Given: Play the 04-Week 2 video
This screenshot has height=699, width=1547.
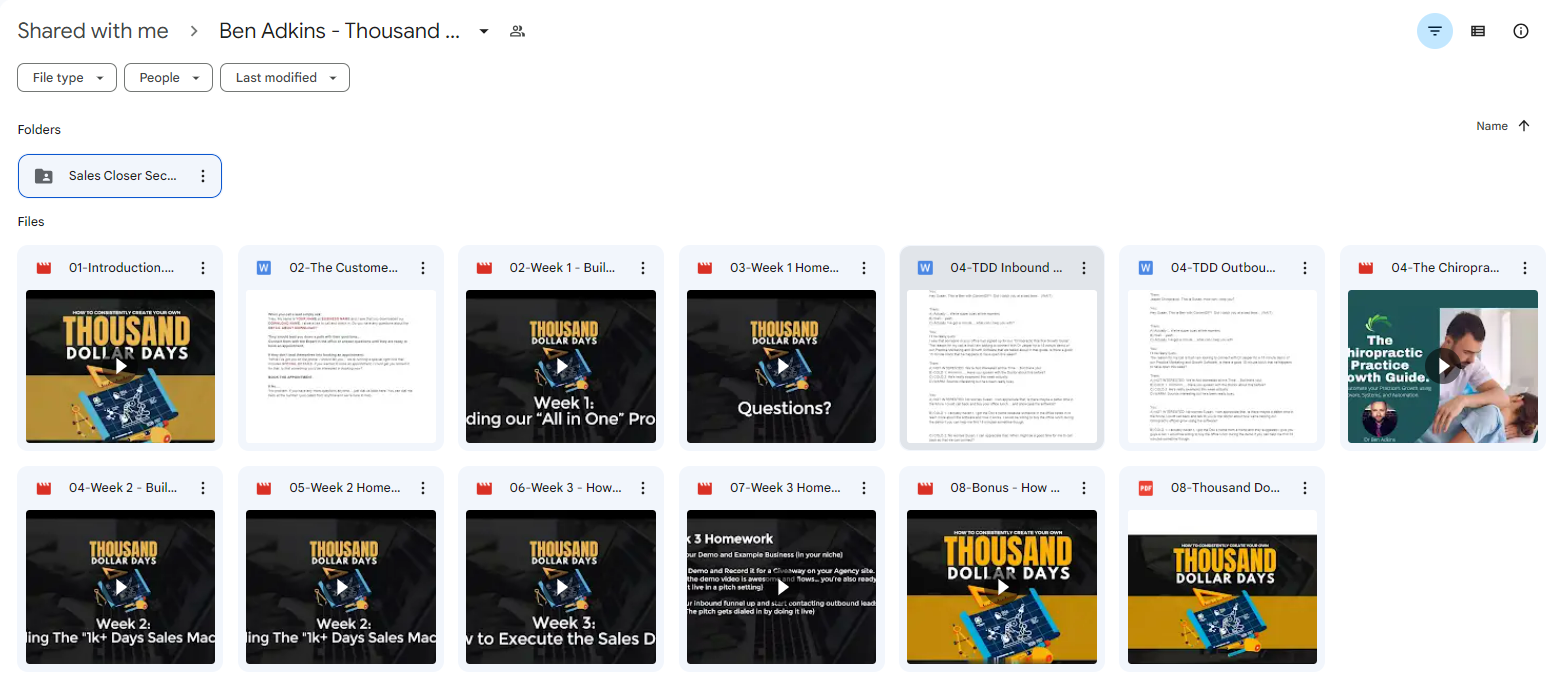Looking at the screenshot, I should pyautogui.click(x=121, y=587).
